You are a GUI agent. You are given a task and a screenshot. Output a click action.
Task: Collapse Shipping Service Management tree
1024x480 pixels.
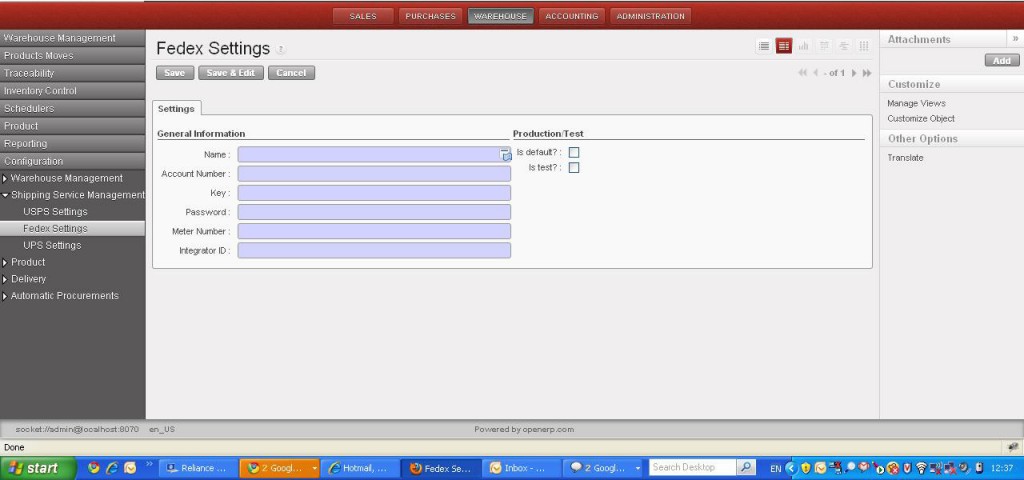coord(5,195)
